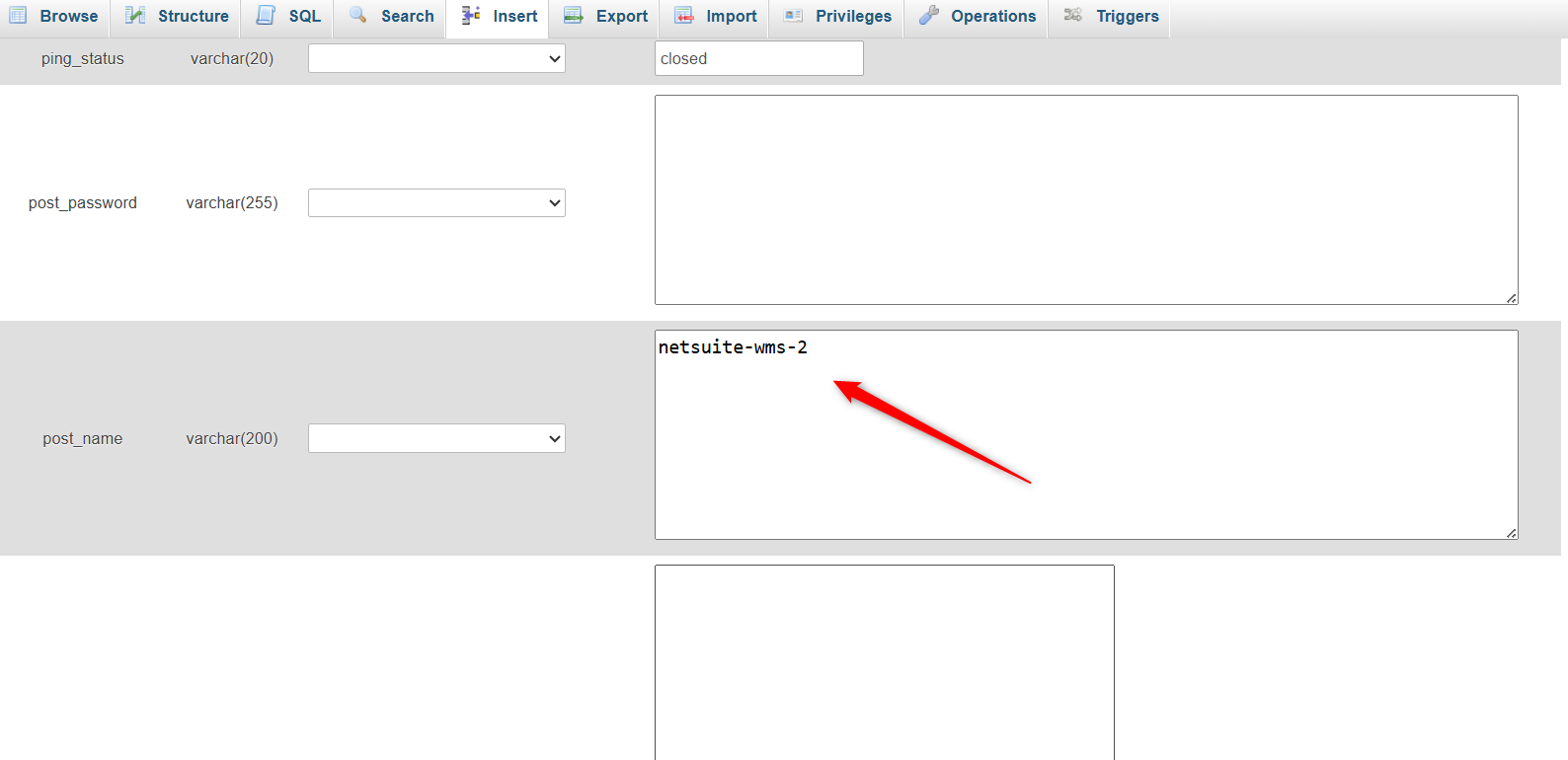Click the Import tab icon
The height and width of the screenshot is (760, 1568).
click(x=684, y=15)
